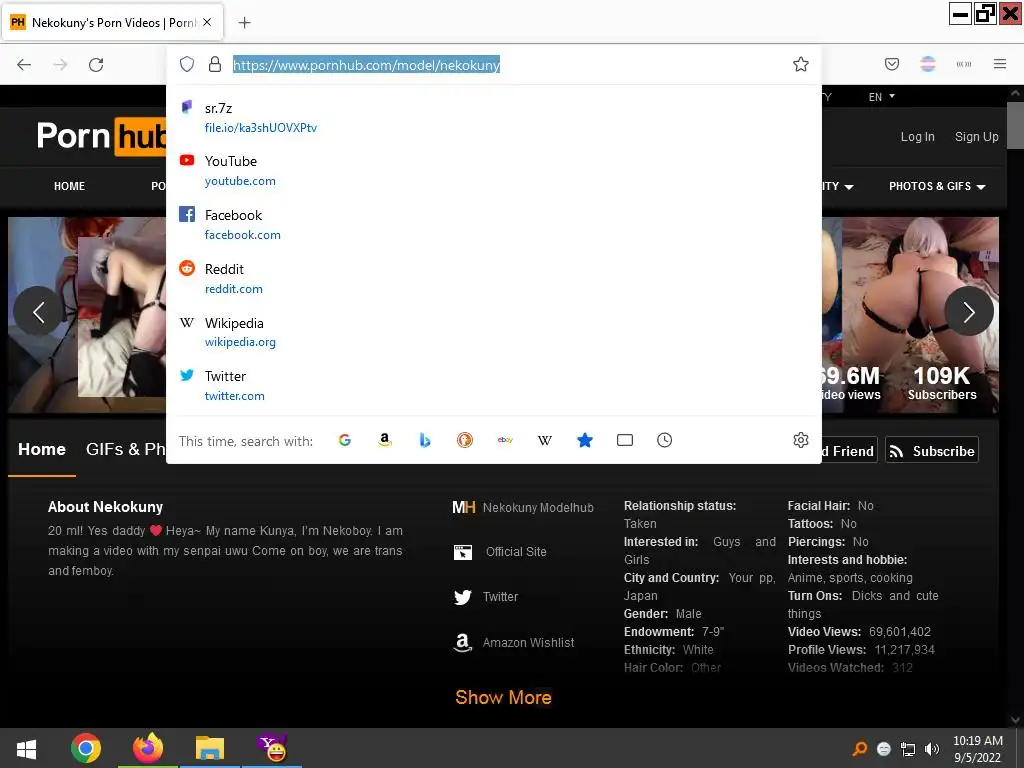Click the site logo
The image size is (1024, 768).
pyautogui.click(x=101, y=136)
